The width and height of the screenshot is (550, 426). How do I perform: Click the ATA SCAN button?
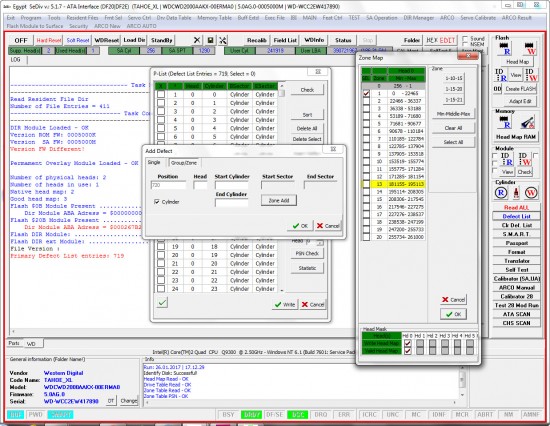(x=516, y=314)
